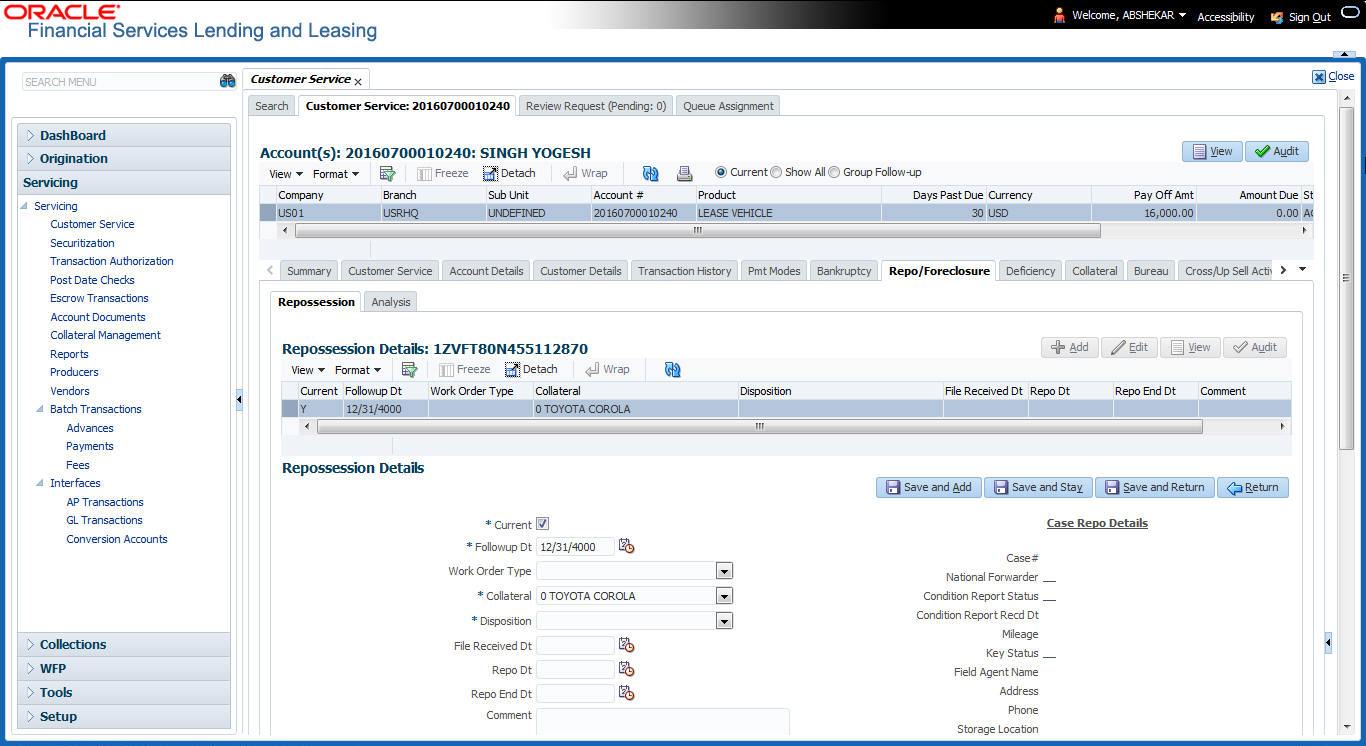Collapse the Batch Transactions tree node
The width and height of the screenshot is (1366, 746).
41,409
